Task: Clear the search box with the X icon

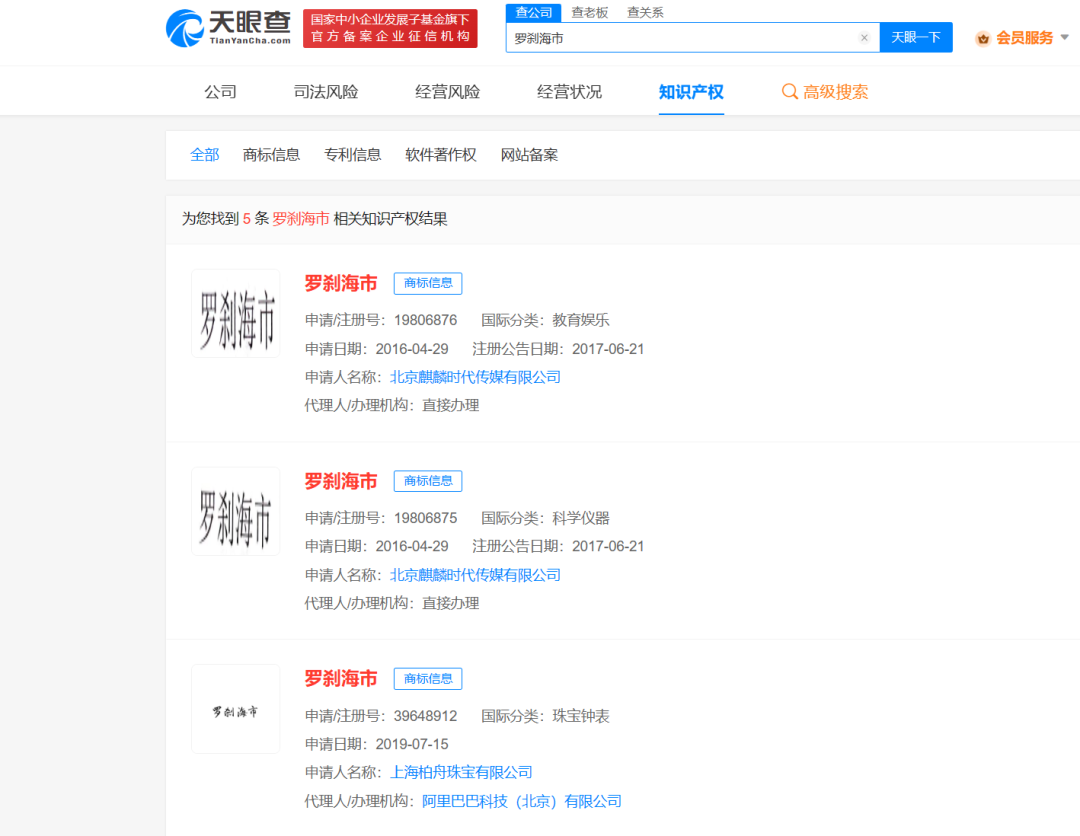Action: [864, 38]
